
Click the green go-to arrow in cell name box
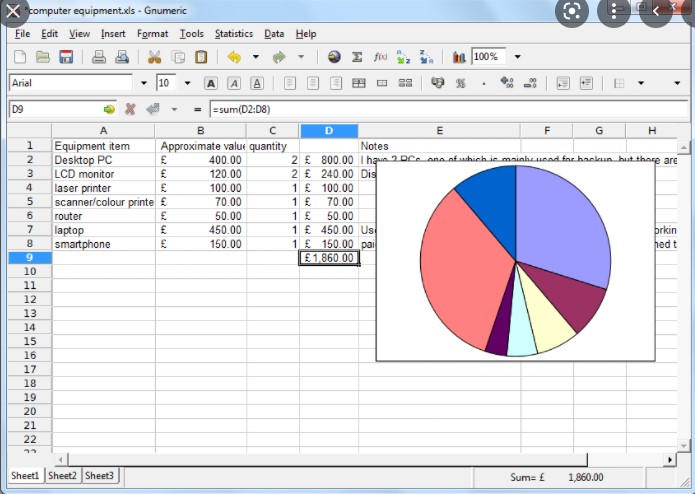pos(109,109)
